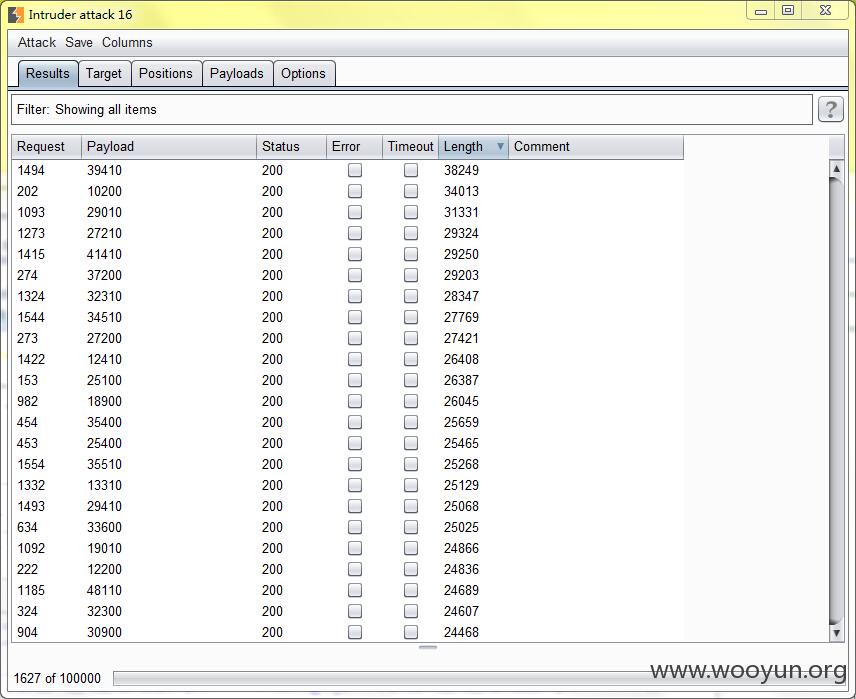
Task: Click the split pane drag handle
Action: tap(427, 648)
